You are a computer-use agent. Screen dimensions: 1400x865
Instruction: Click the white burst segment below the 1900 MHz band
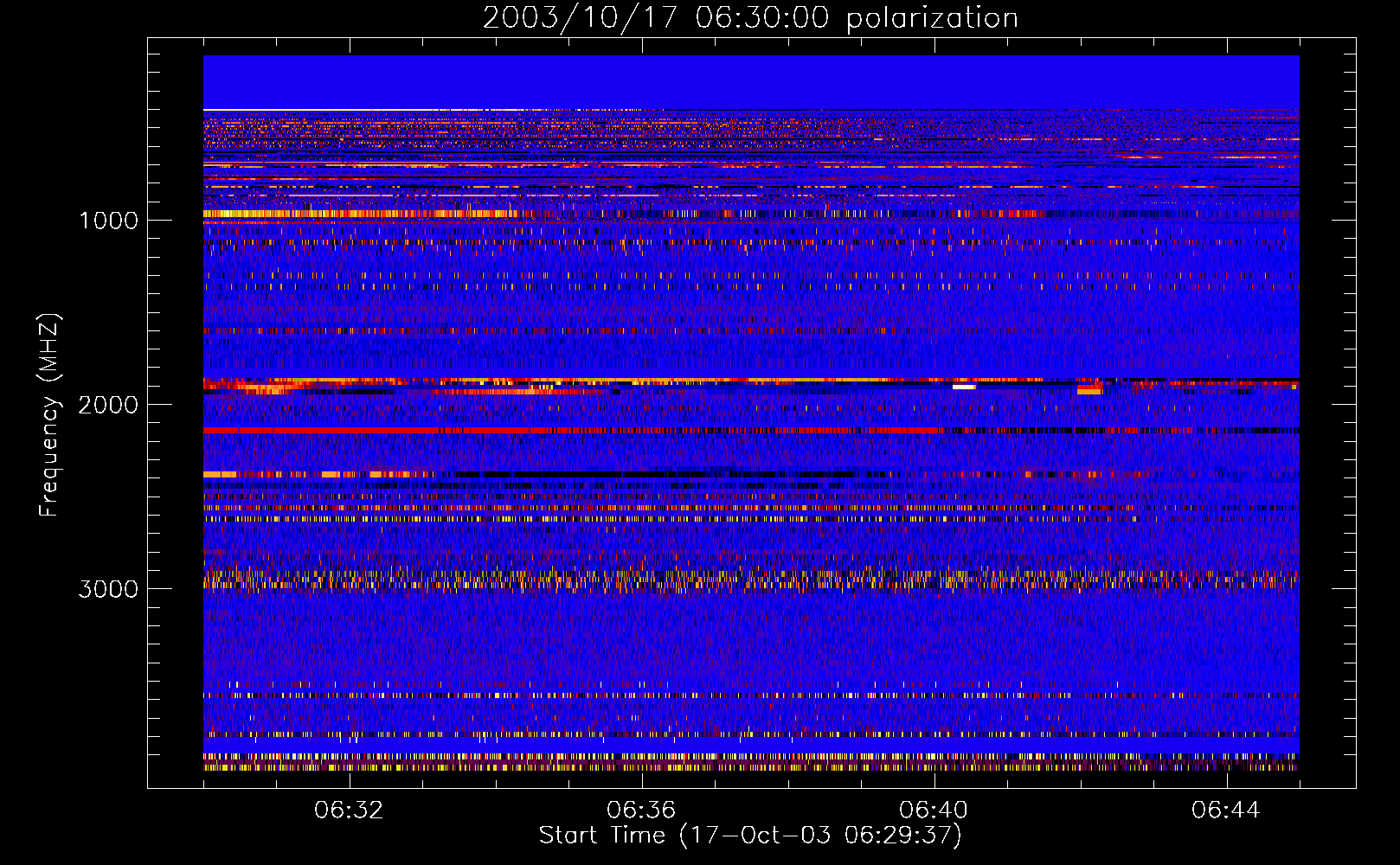964,387
